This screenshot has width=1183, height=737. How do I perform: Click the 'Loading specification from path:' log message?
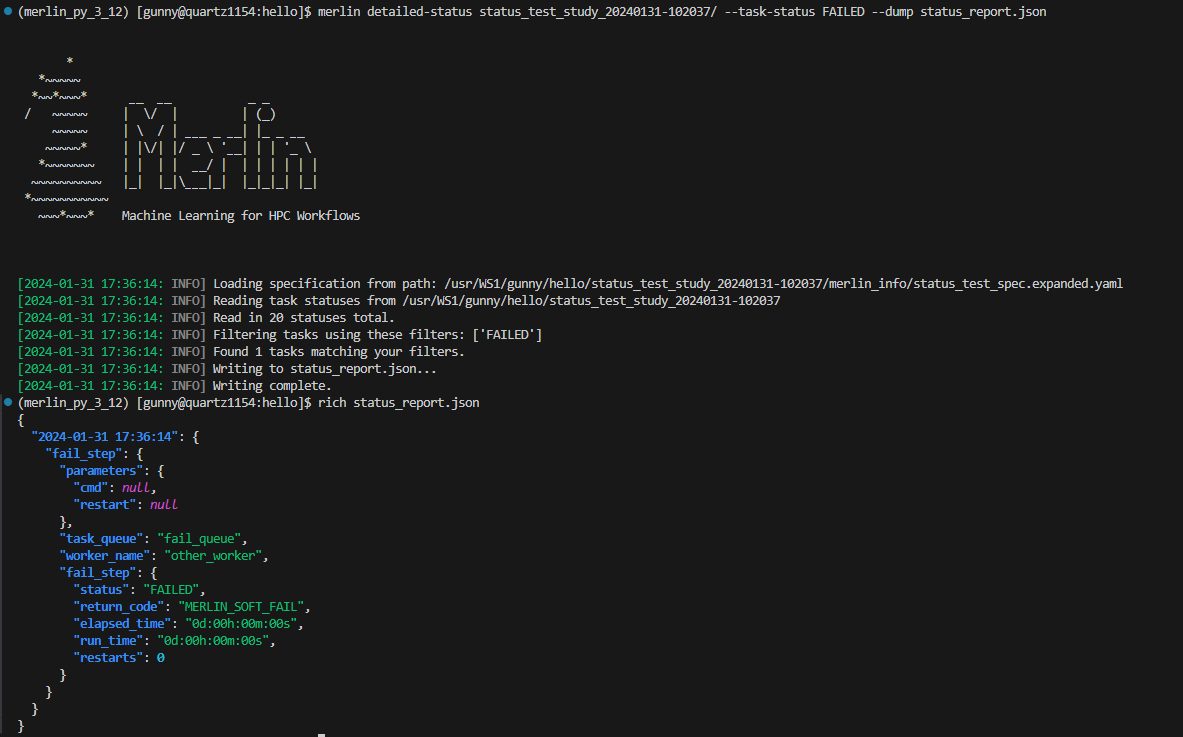click(x=324, y=284)
